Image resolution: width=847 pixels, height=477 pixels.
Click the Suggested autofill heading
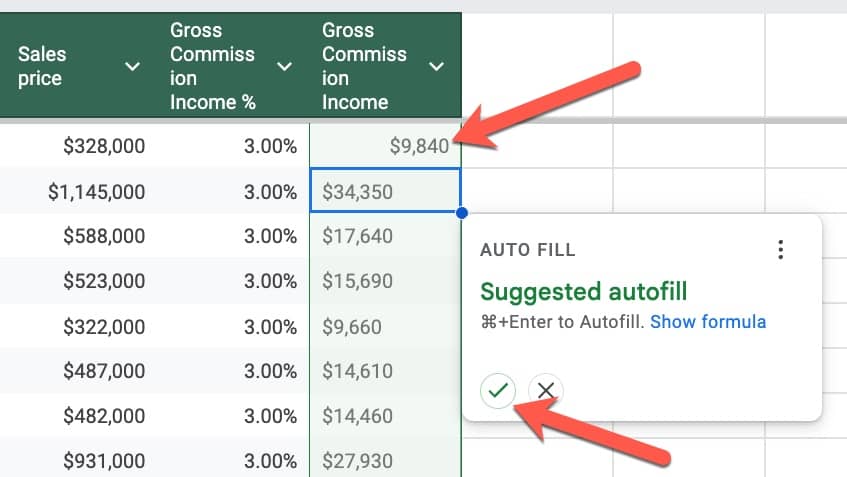[x=583, y=292]
